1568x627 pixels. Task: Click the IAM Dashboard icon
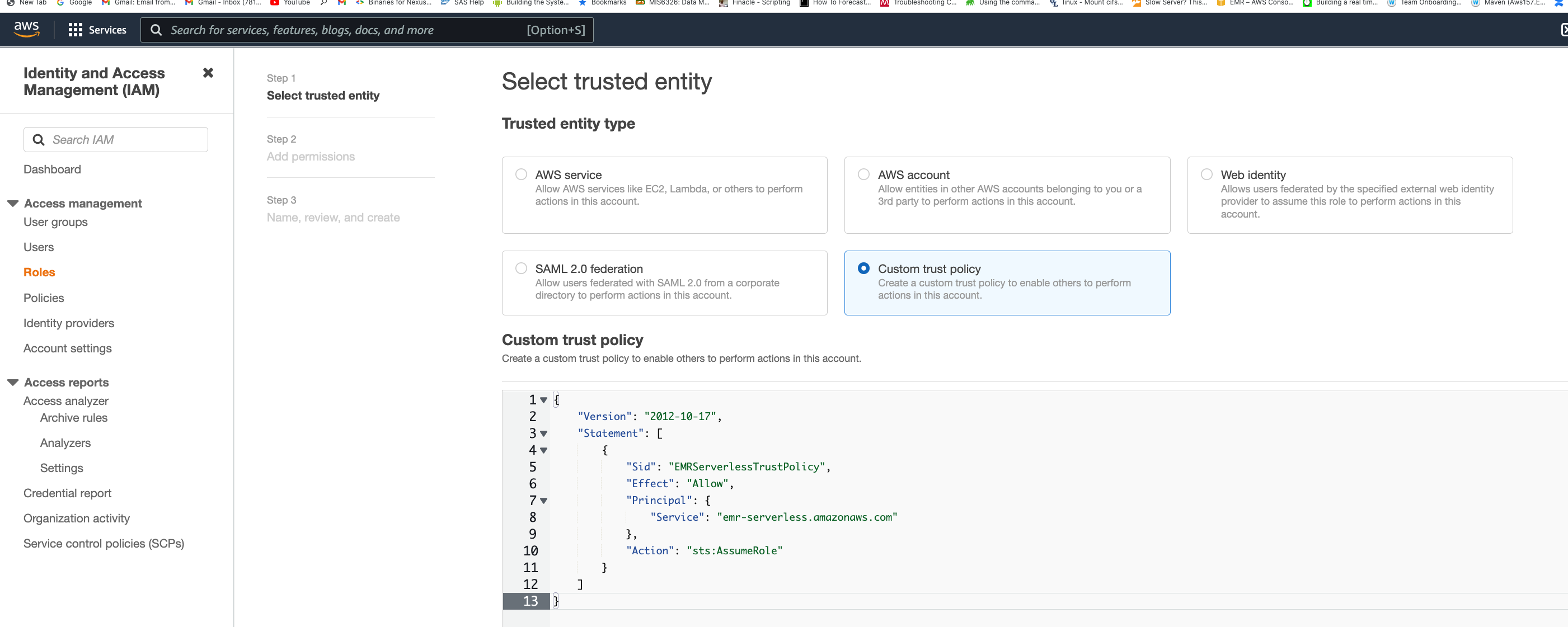[52, 168]
